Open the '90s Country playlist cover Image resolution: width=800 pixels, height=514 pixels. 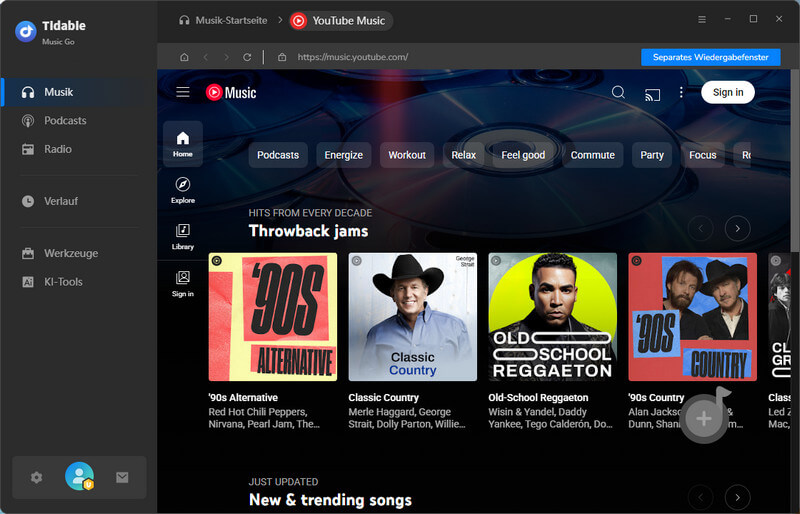(692, 317)
